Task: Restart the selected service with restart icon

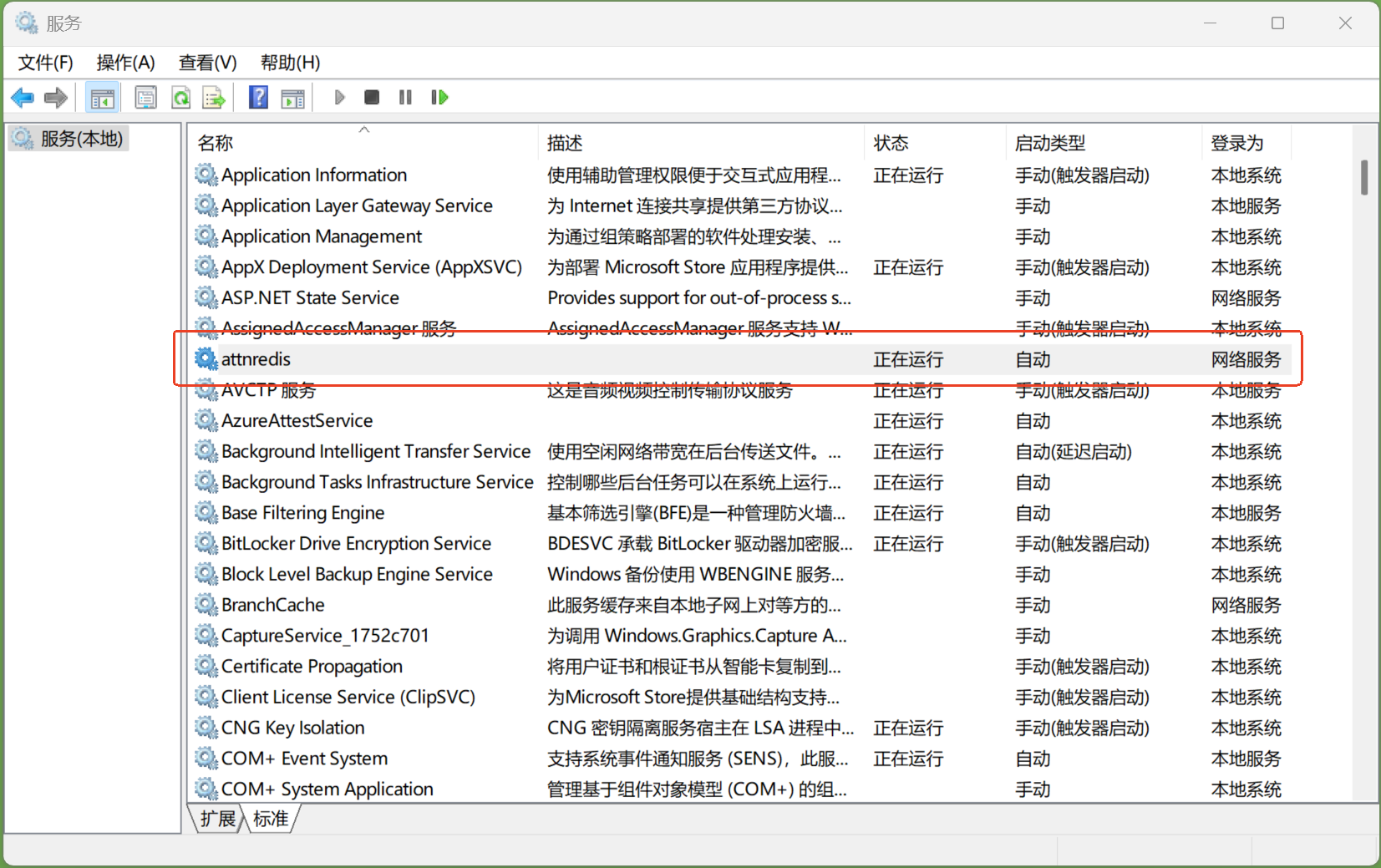Action: [x=439, y=98]
